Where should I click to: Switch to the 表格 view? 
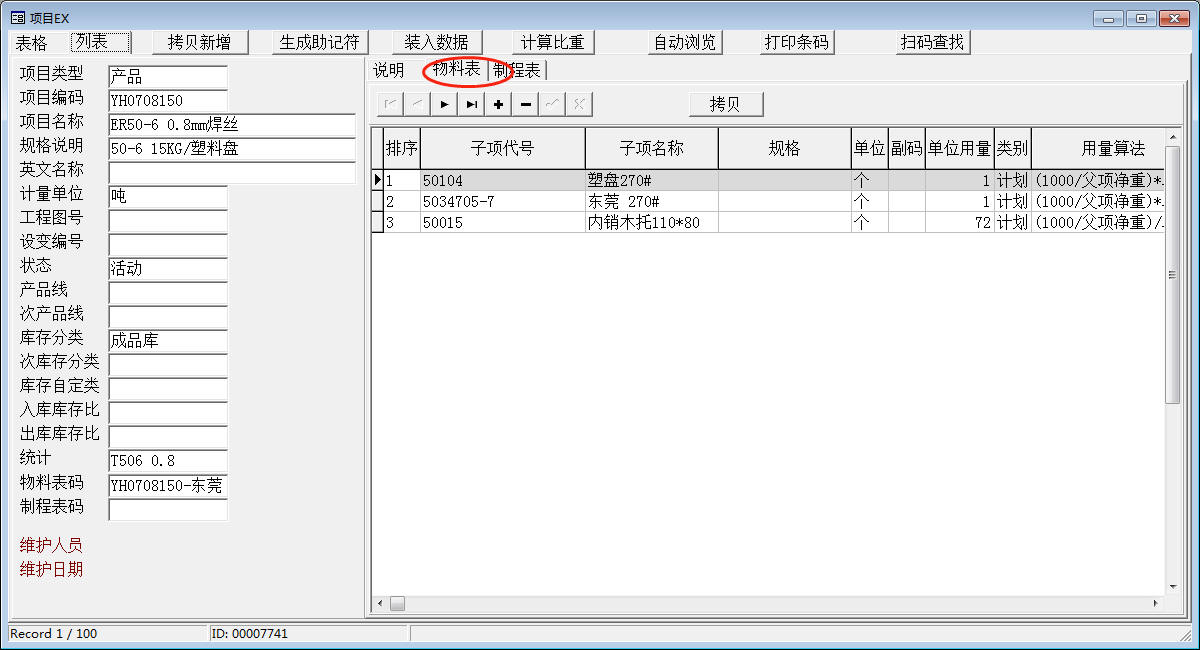point(32,42)
